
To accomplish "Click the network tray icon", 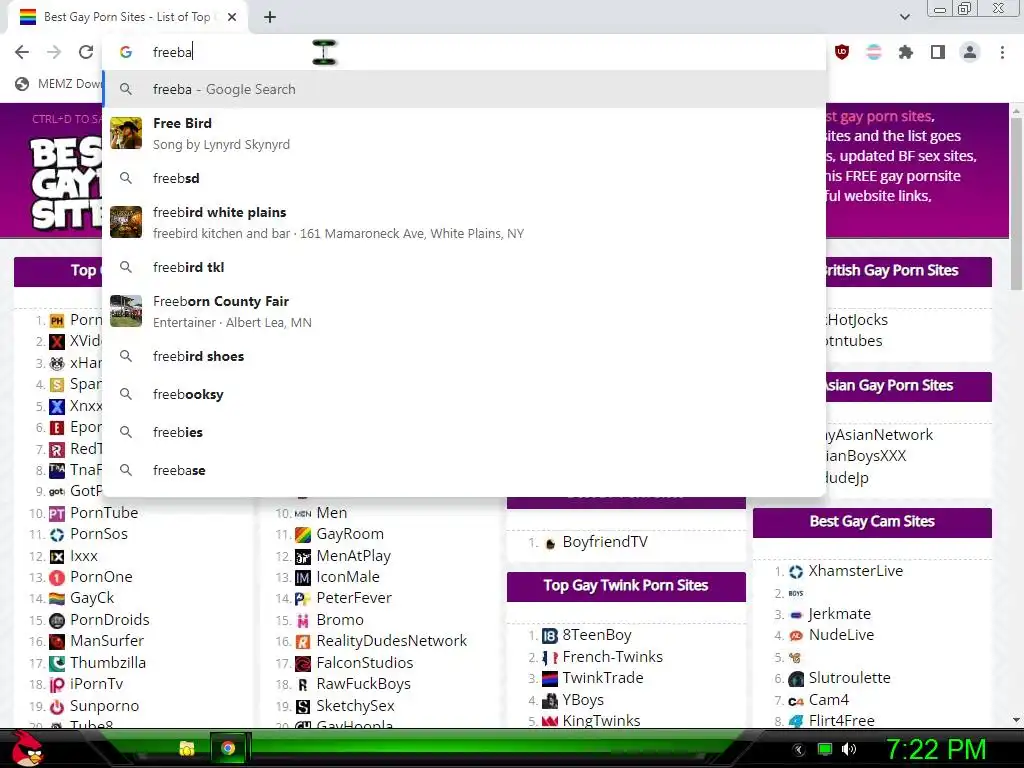I will click(825, 750).
